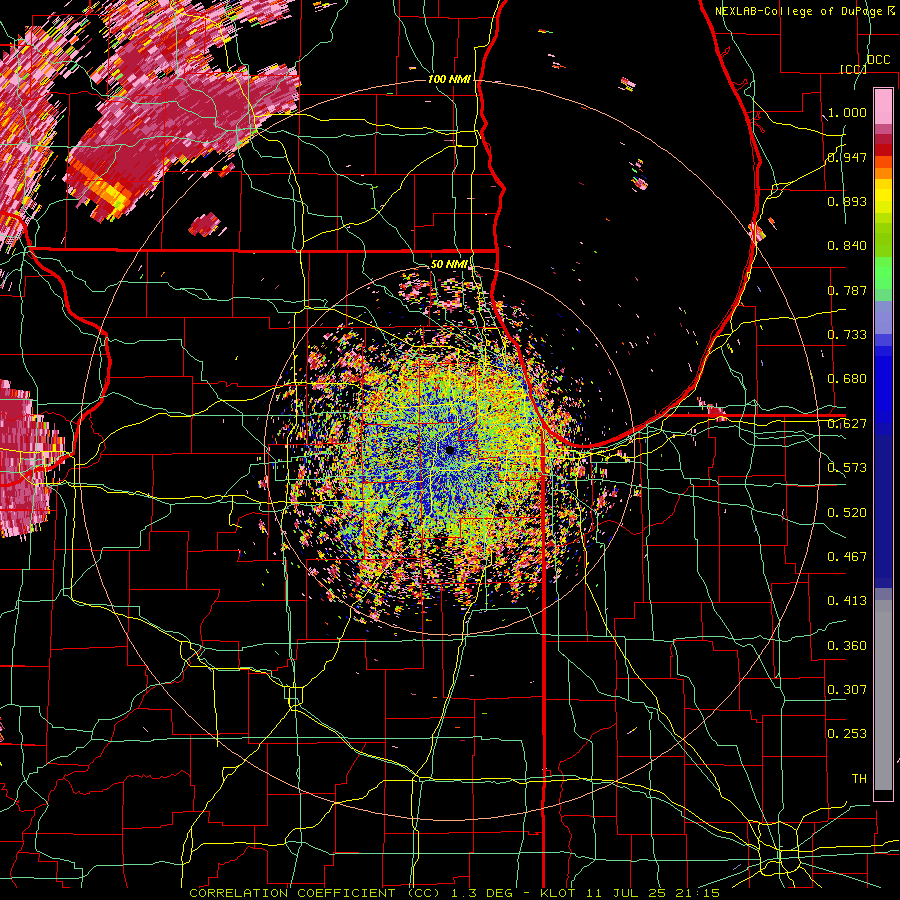Click the TH threshold label

point(859,779)
